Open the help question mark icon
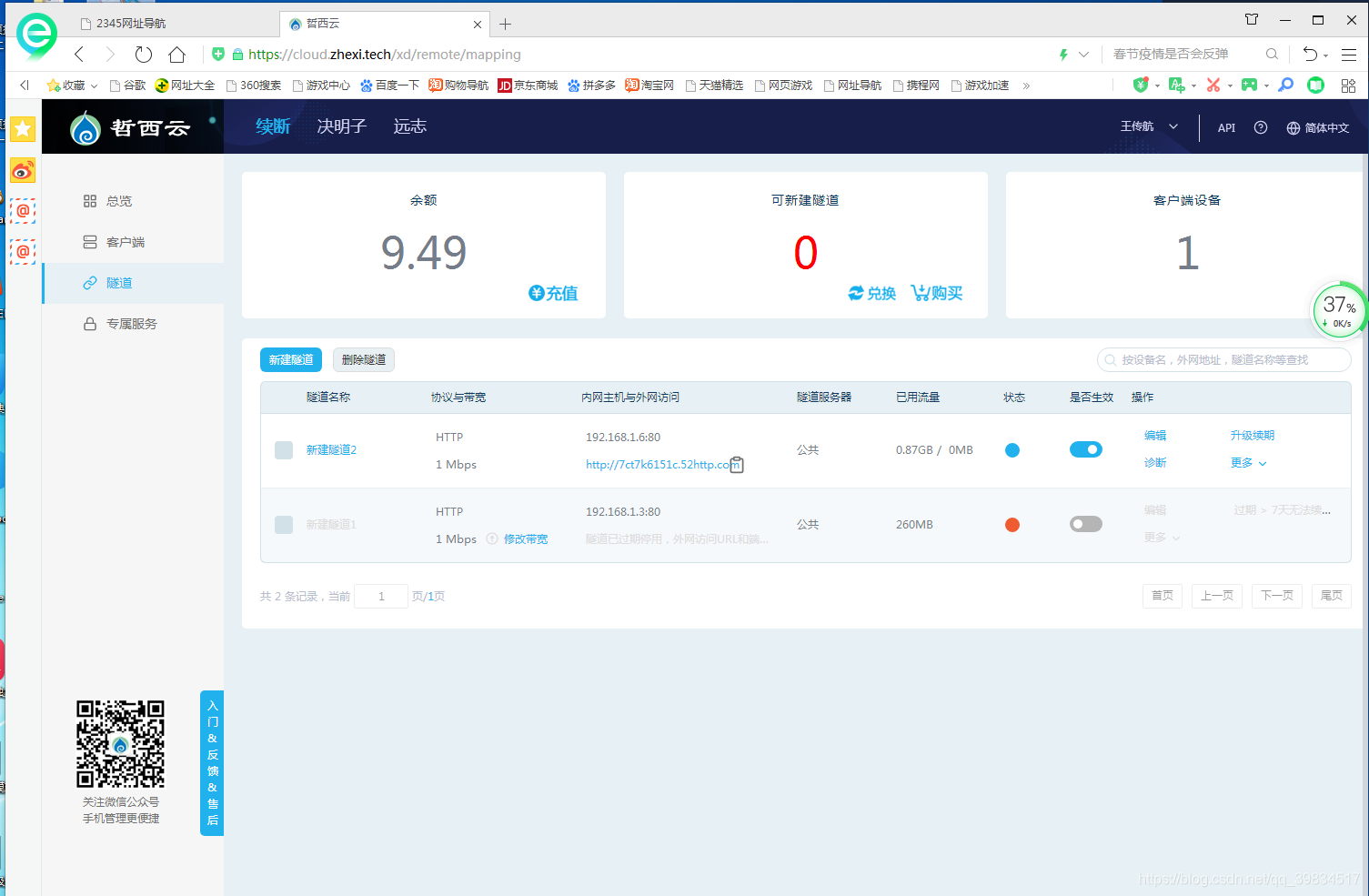 [x=1260, y=127]
